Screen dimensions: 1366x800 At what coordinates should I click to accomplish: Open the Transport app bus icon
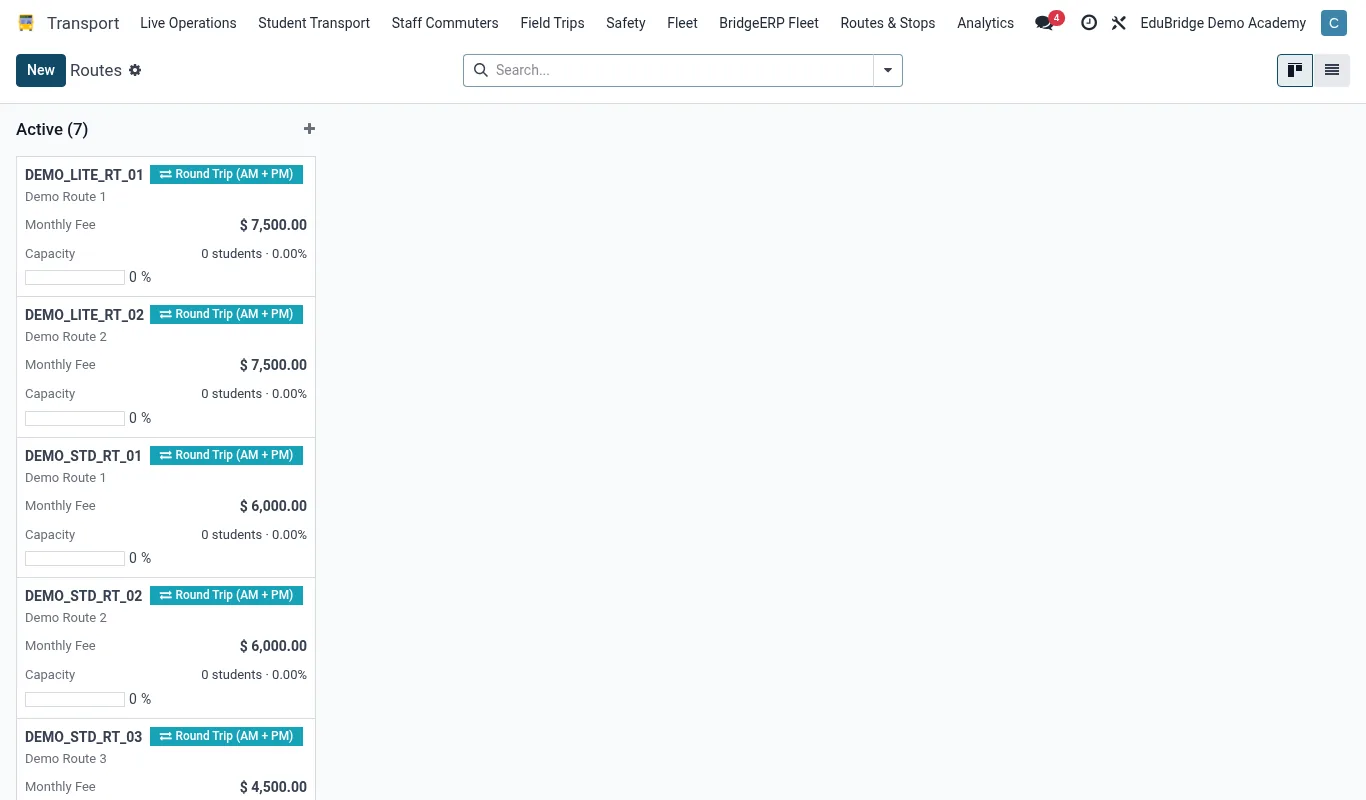[x=26, y=23]
